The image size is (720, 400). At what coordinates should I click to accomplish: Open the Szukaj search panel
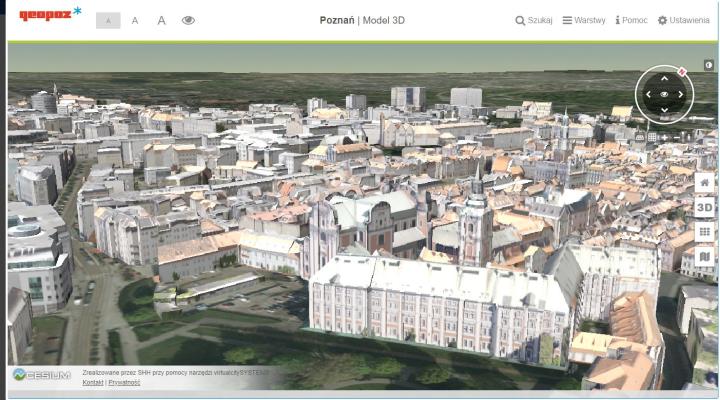tap(534, 20)
